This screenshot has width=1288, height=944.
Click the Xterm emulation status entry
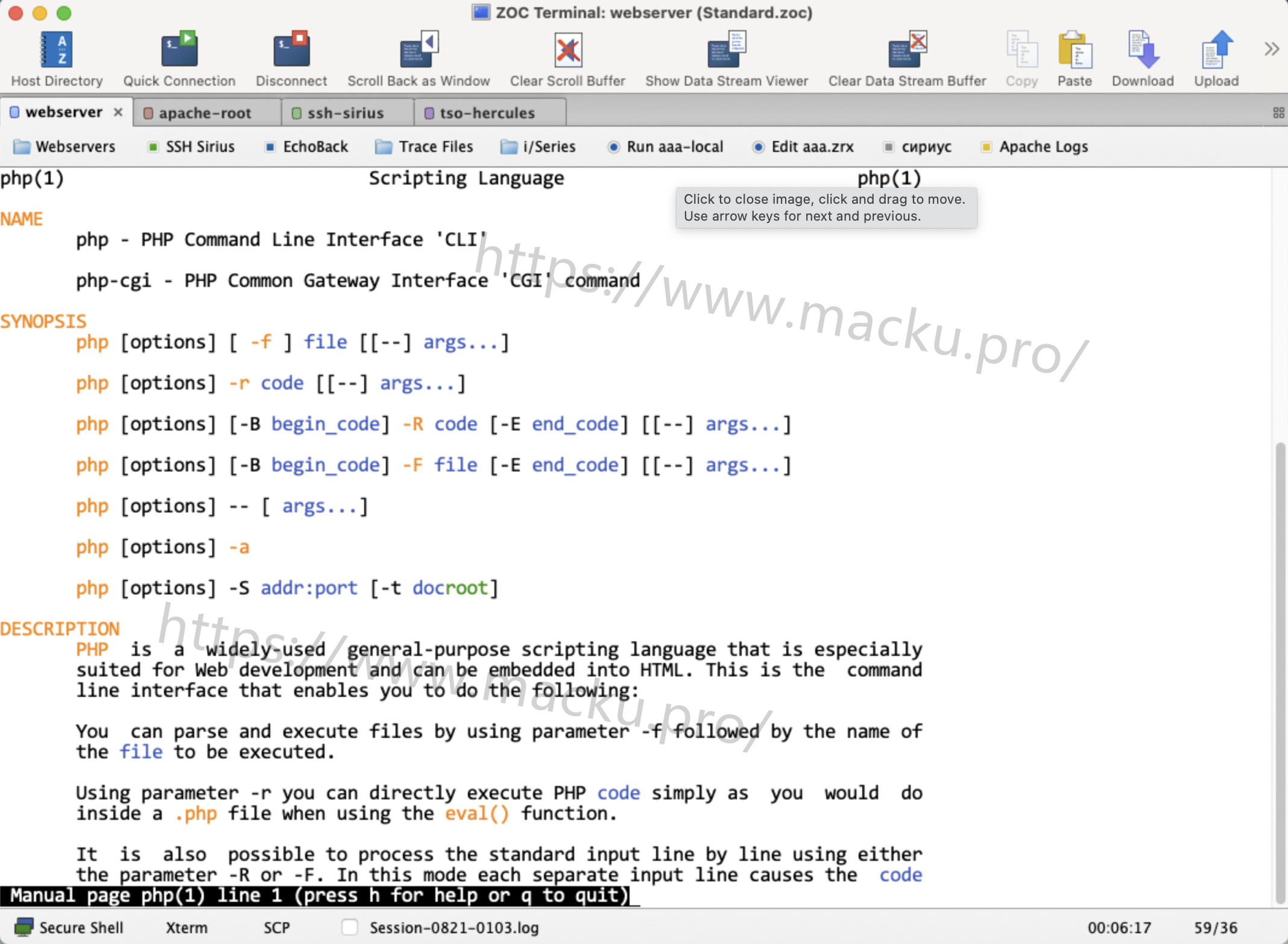tap(186, 928)
